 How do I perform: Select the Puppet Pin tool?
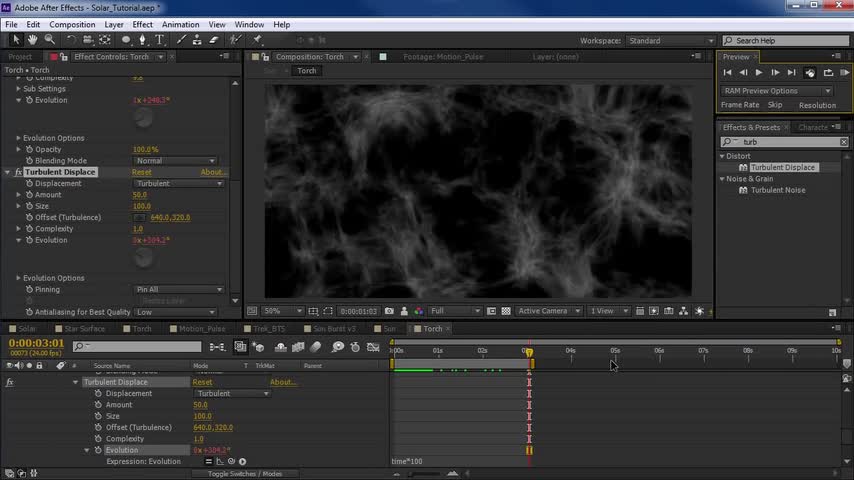(x=257, y=40)
